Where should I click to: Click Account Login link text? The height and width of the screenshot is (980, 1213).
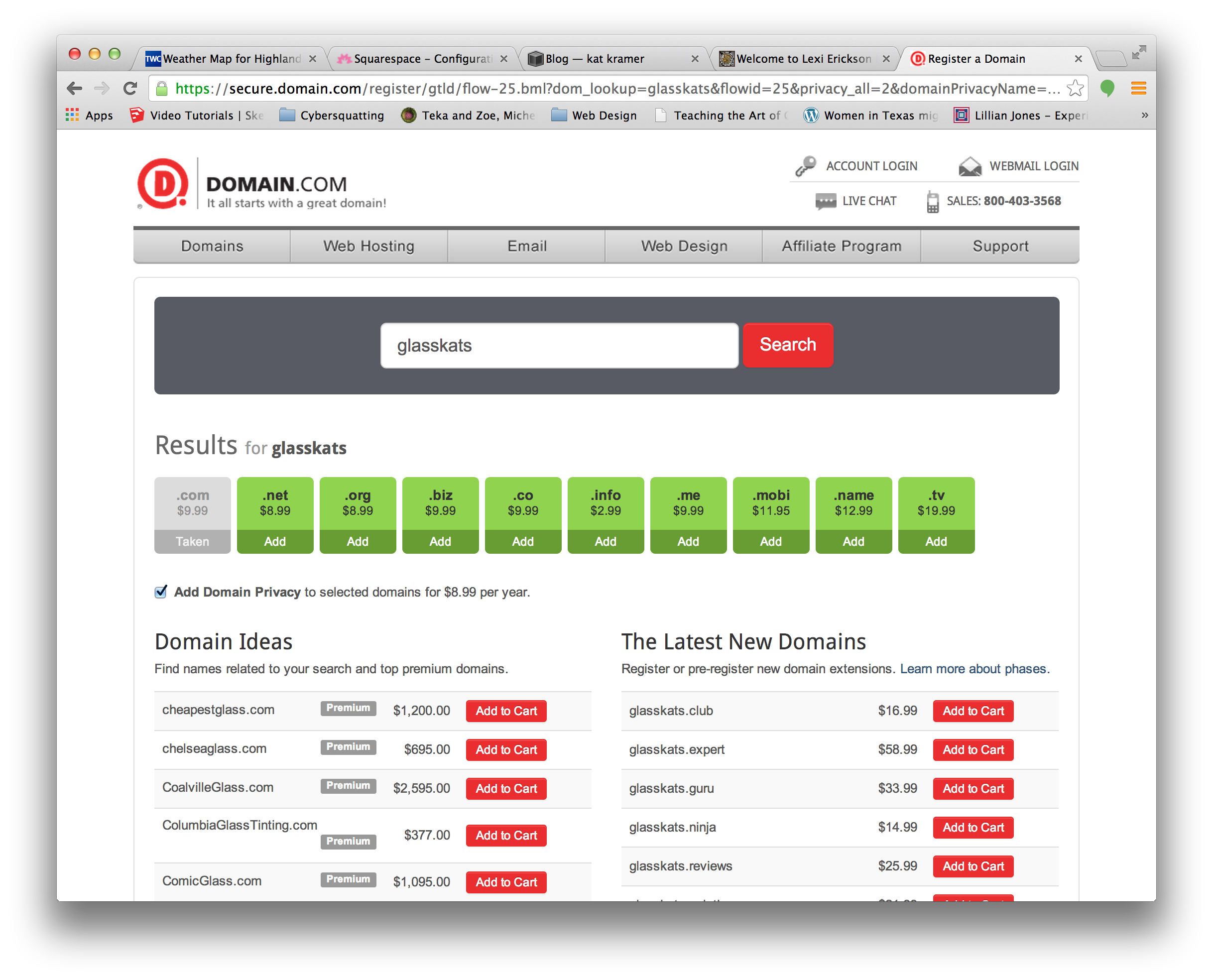pyautogui.click(x=871, y=166)
